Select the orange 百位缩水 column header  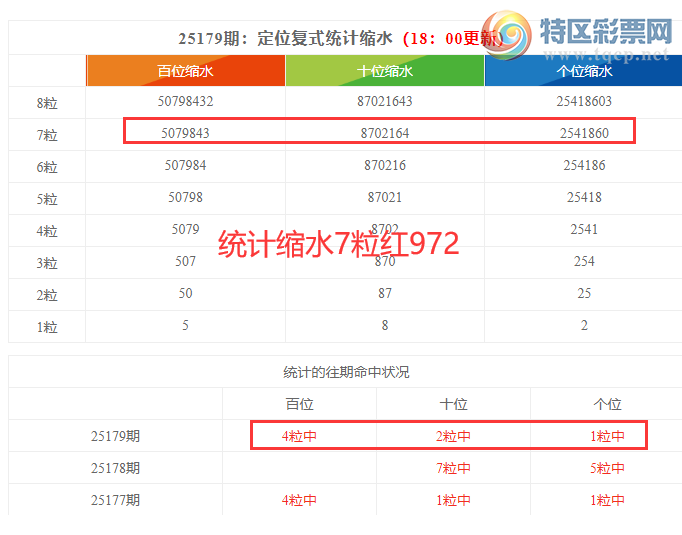pos(185,71)
